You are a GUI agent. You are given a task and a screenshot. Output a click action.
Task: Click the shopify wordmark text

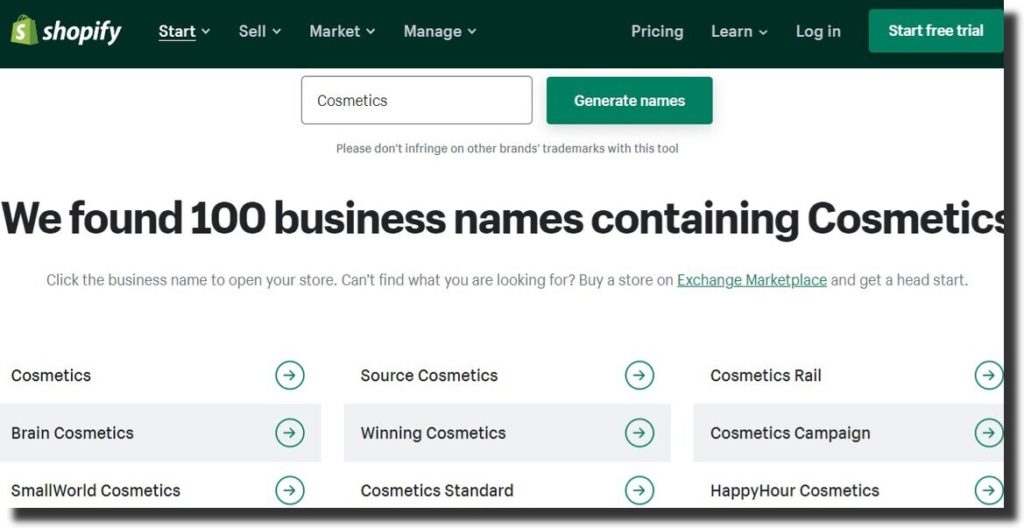point(82,31)
